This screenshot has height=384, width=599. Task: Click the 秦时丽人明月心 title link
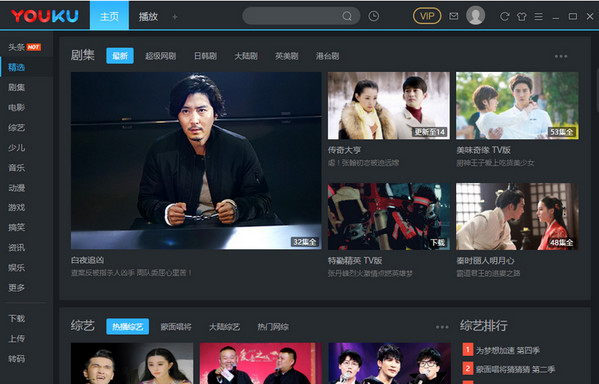(x=485, y=261)
